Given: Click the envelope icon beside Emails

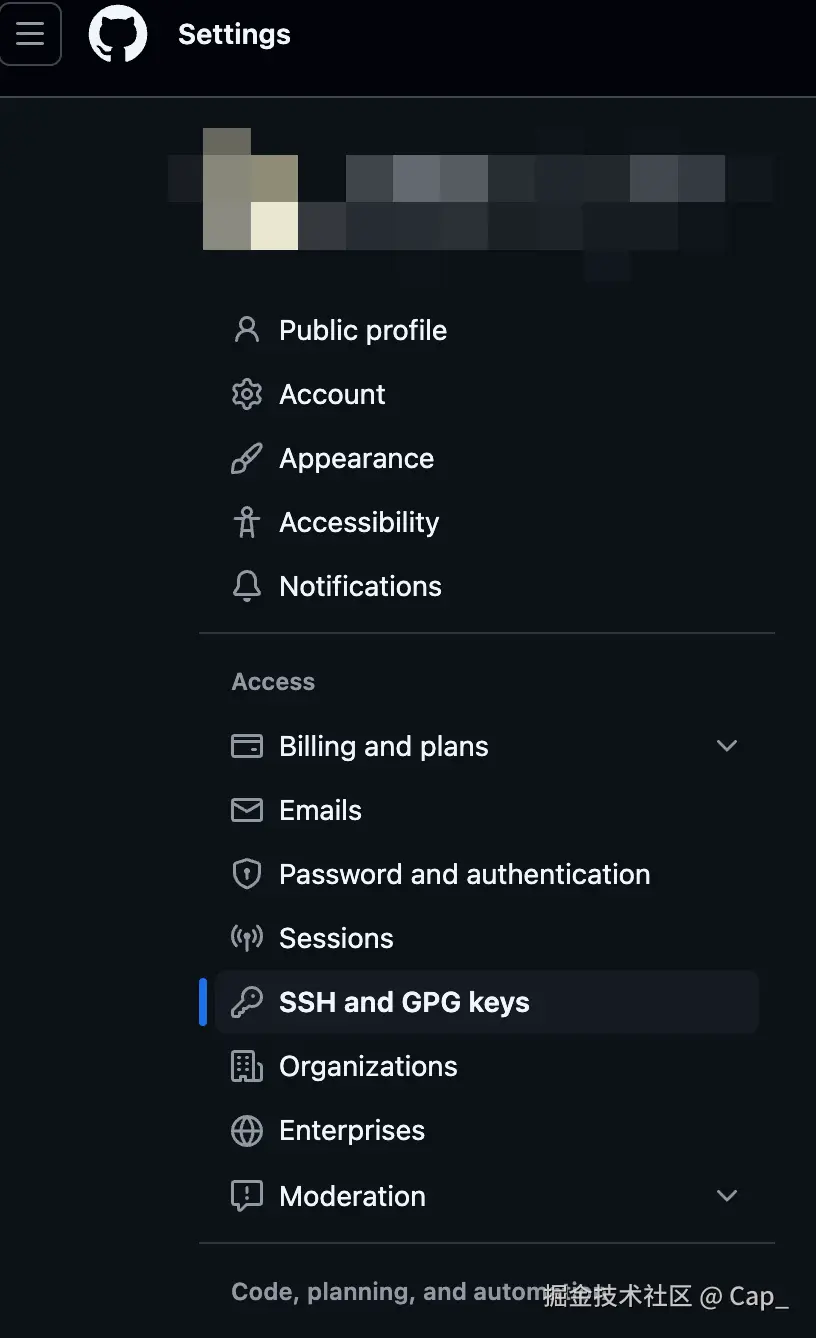Looking at the screenshot, I should pyautogui.click(x=246, y=810).
